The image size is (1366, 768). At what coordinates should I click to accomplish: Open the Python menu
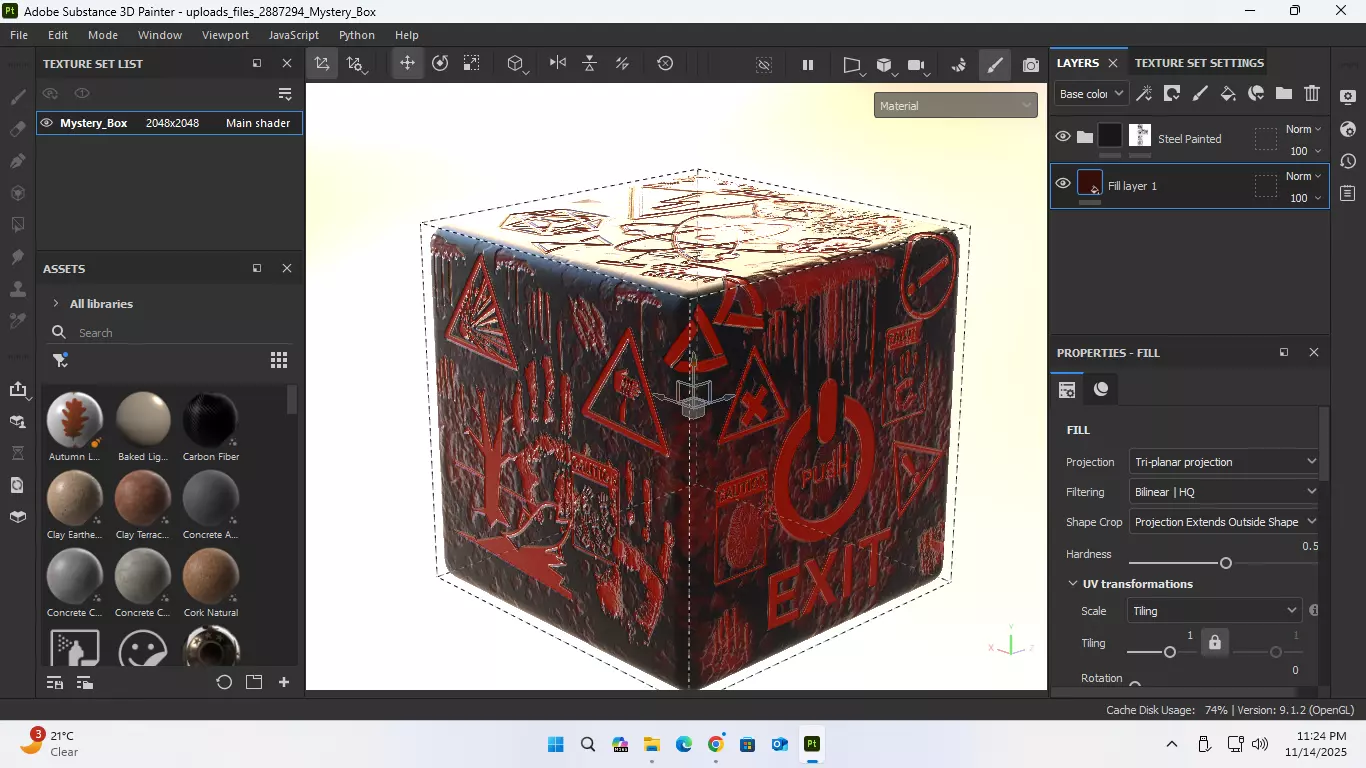click(x=357, y=35)
